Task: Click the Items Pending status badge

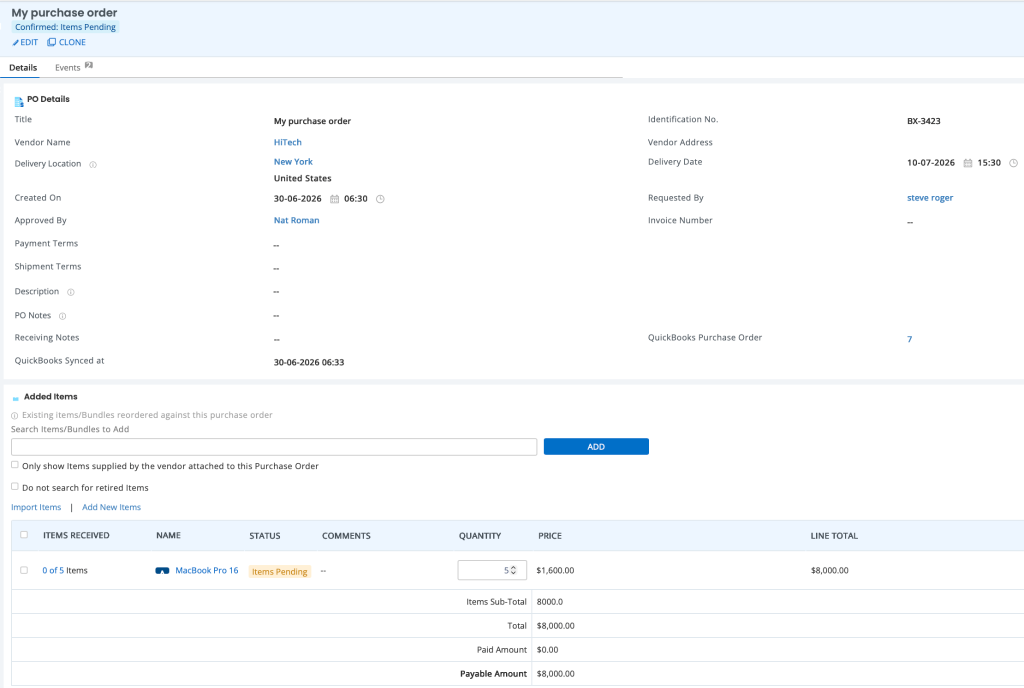Action: tap(280, 572)
